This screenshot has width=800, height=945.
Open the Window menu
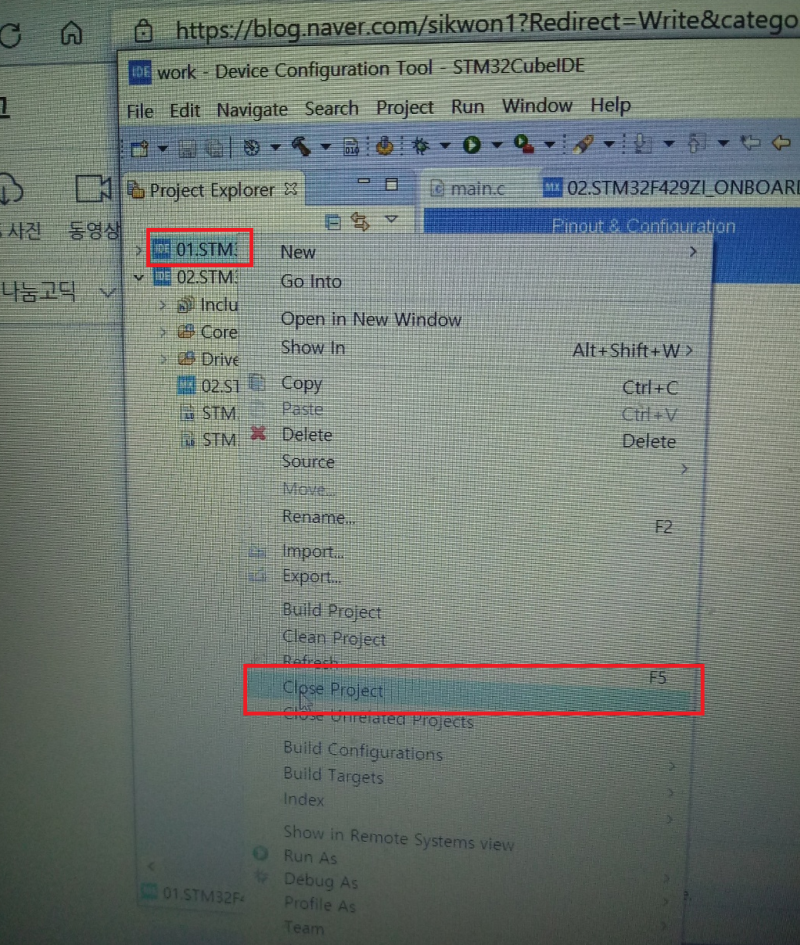pyautogui.click(x=537, y=105)
